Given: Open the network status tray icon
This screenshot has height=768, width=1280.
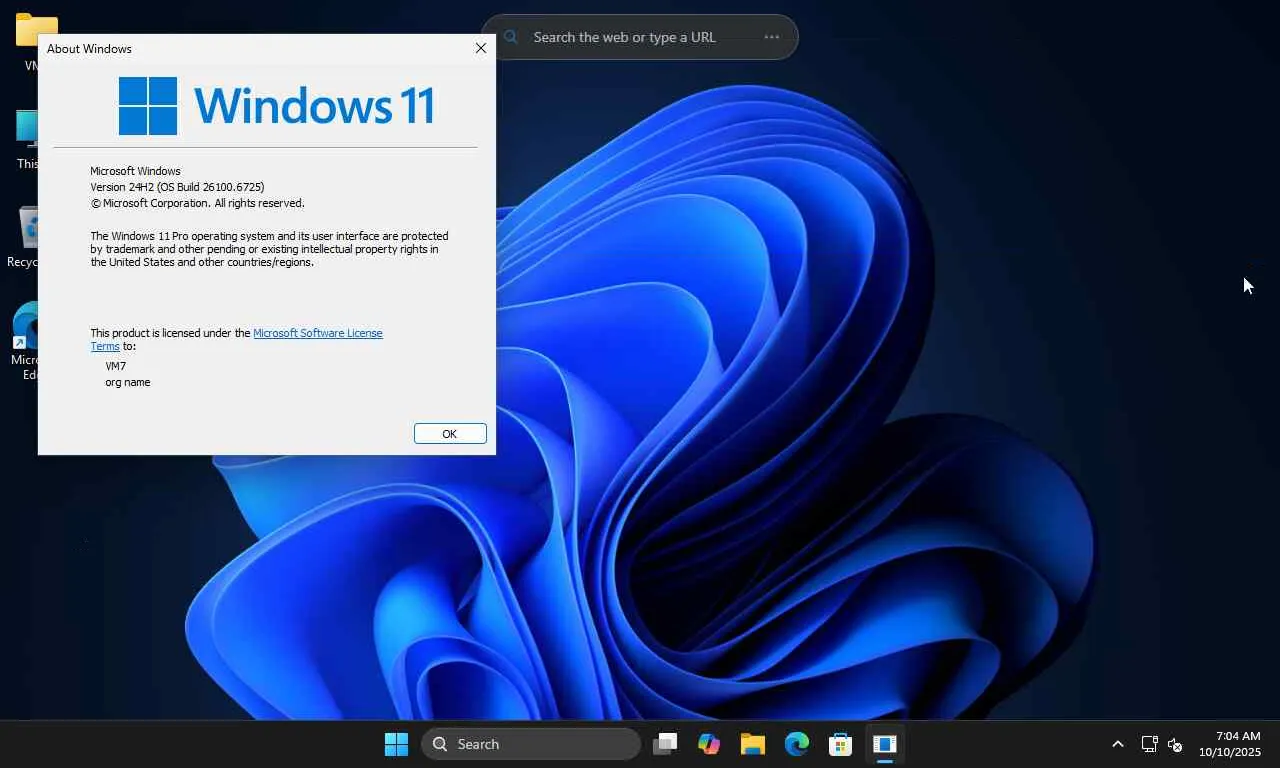Looking at the screenshot, I should click(1150, 744).
